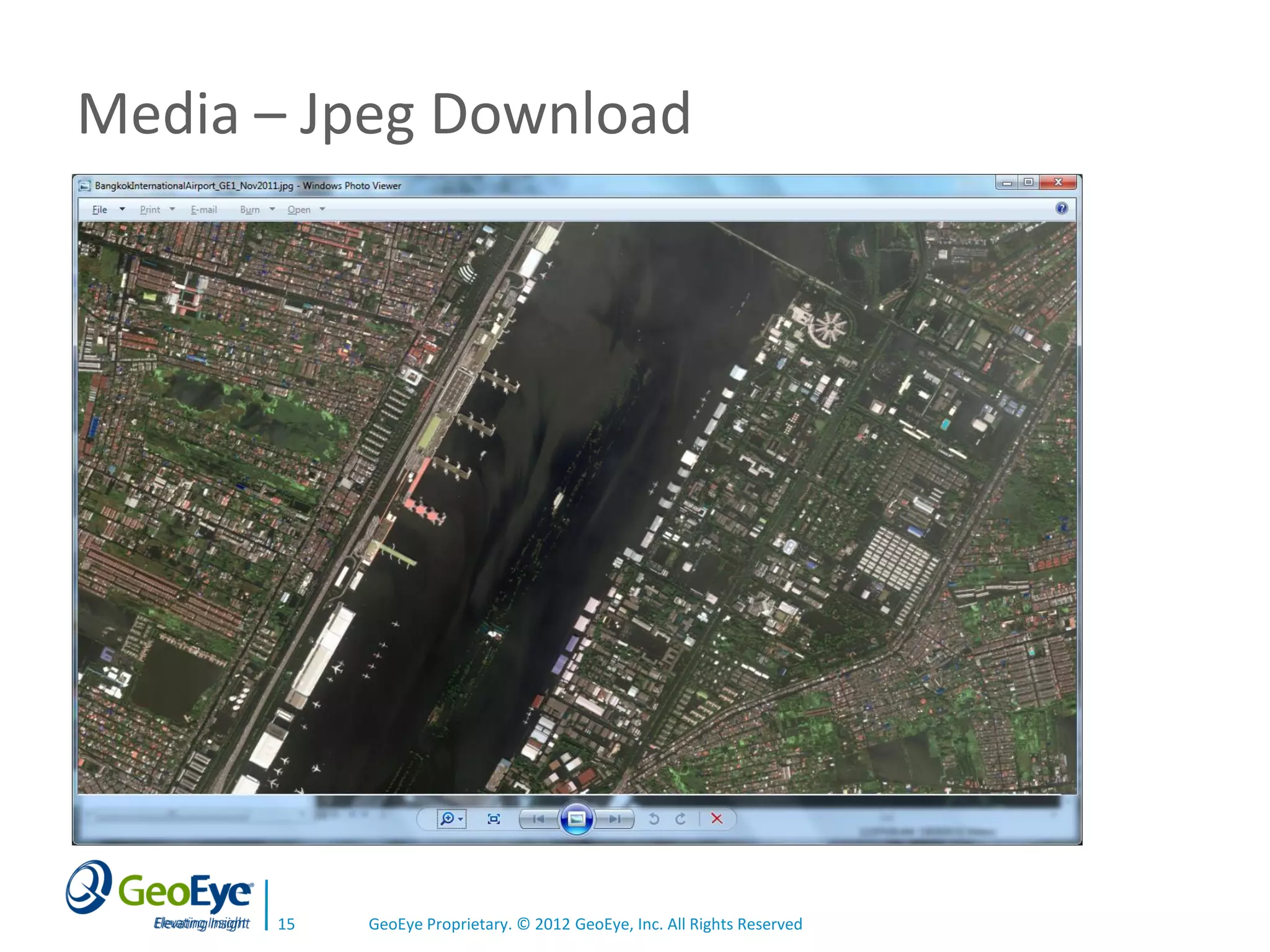Viewport: 1270px width, 952px height.
Task: Go to the next photo
Action: click(615, 819)
